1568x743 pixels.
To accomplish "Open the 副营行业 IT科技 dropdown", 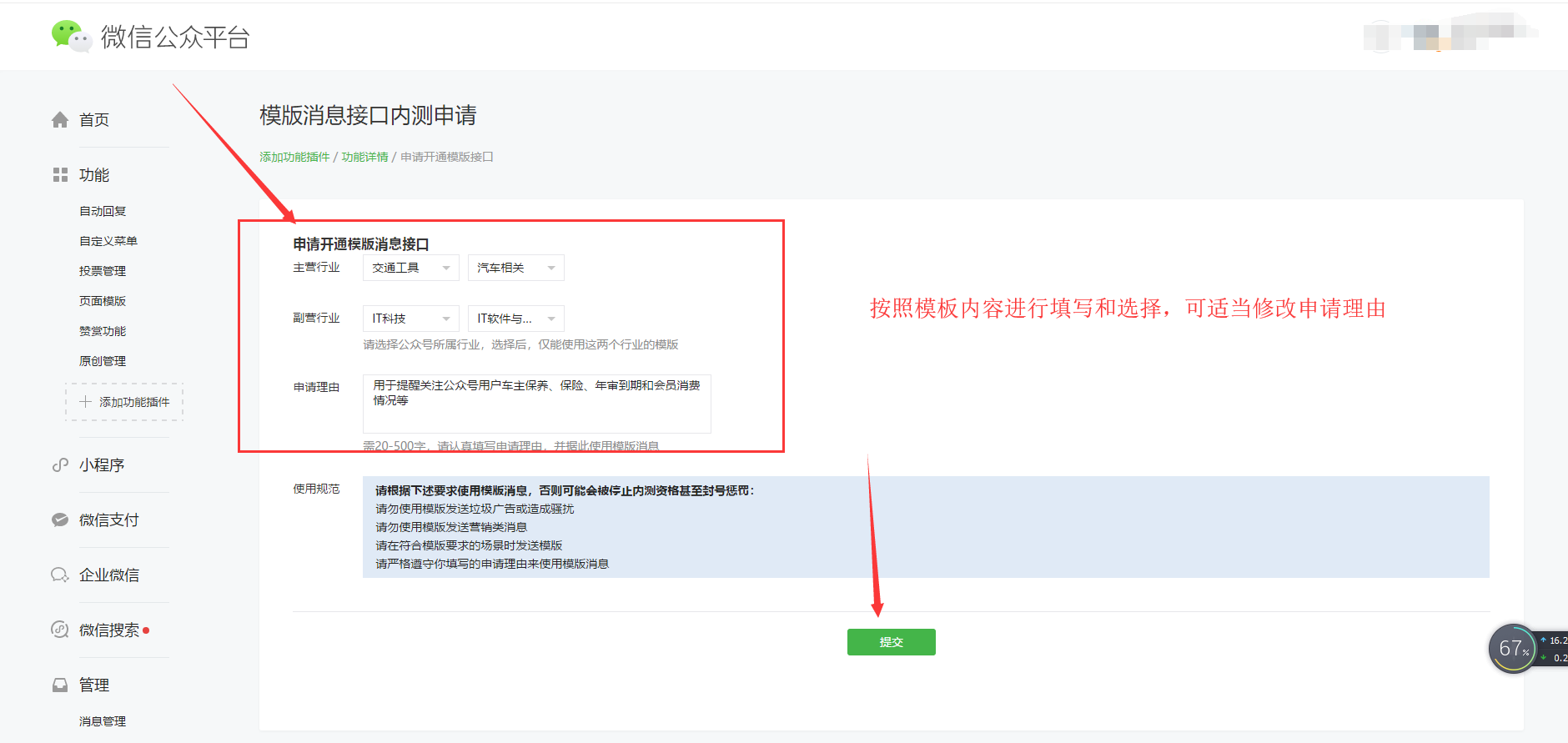I will tap(411, 319).
